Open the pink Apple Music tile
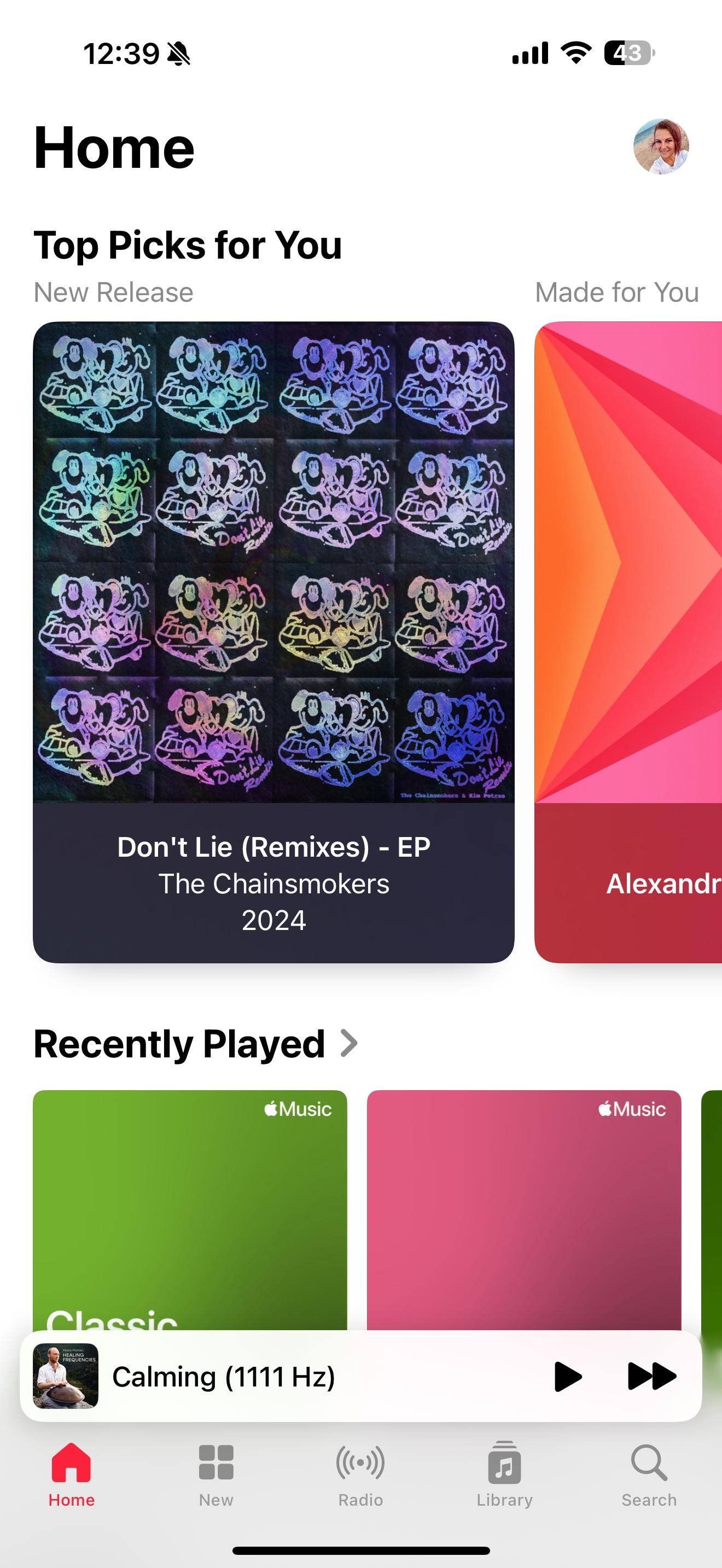Image resolution: width=722 pixels, height=1568 pixels. pyautogui.click(x=523, y=1210)
